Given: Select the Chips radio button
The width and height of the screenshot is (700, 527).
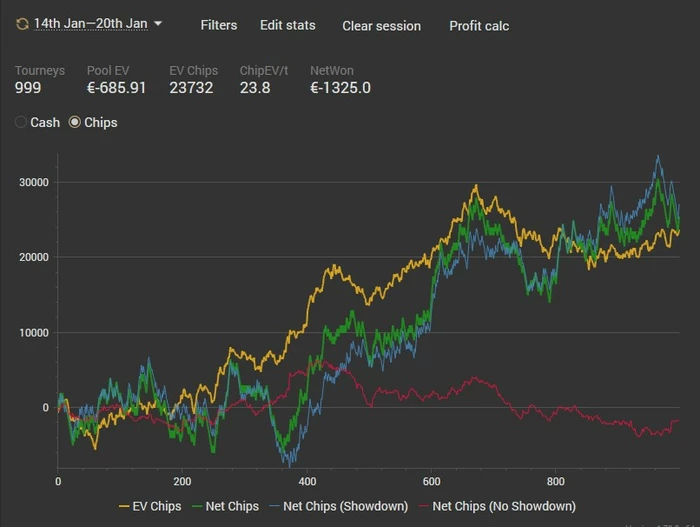Looking at the screenshot, I should tap(74, 122).
